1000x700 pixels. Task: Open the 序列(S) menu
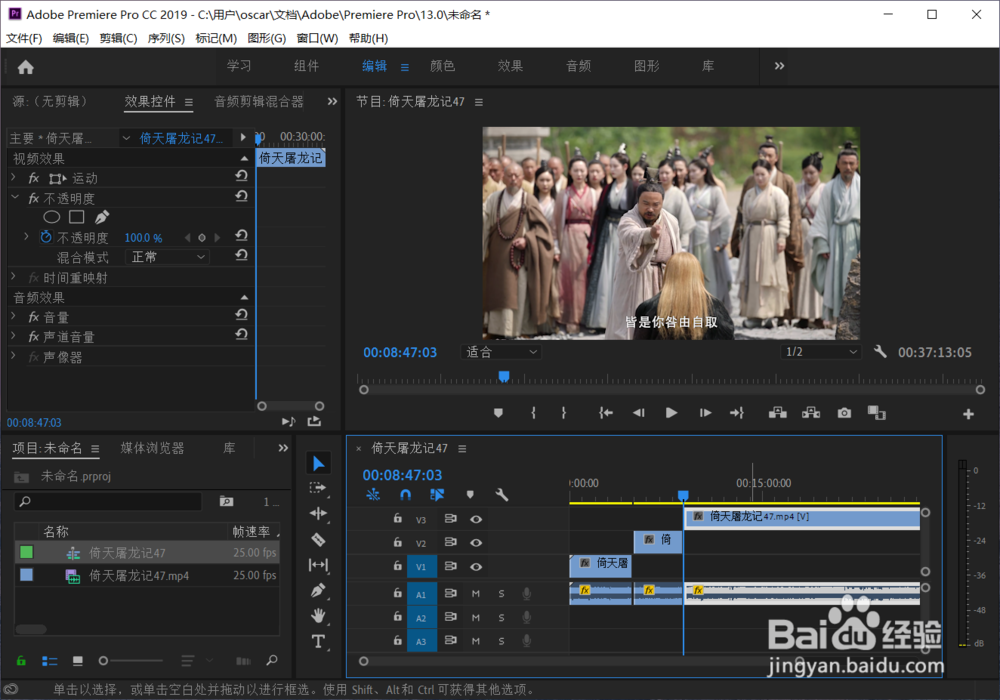(x=166, y=38)
